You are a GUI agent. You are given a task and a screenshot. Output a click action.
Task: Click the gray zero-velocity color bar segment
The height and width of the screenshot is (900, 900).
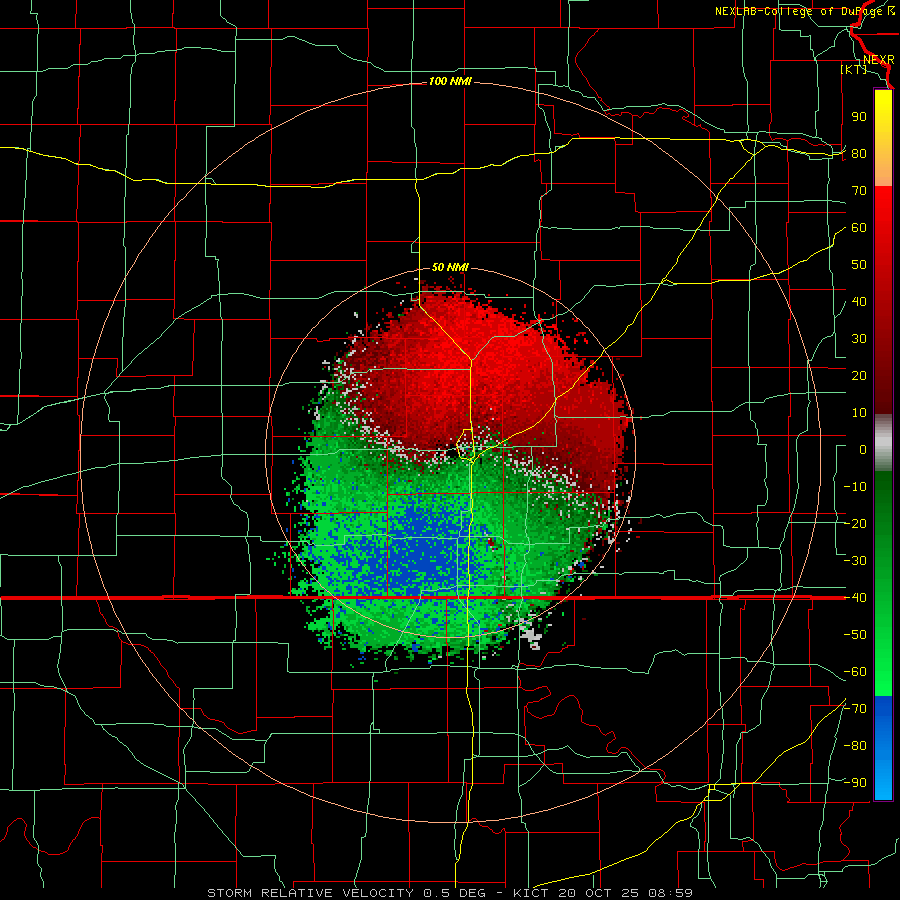[883, 442]
